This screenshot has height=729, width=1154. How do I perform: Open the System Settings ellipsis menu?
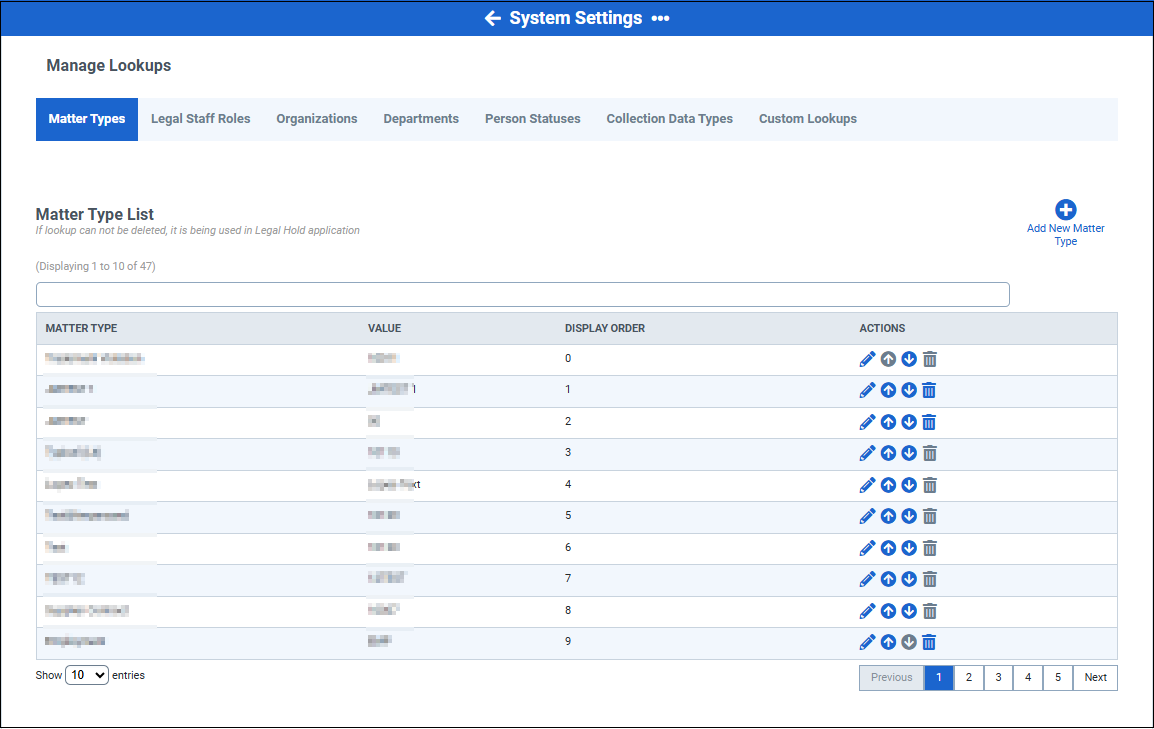pos(660,18)
